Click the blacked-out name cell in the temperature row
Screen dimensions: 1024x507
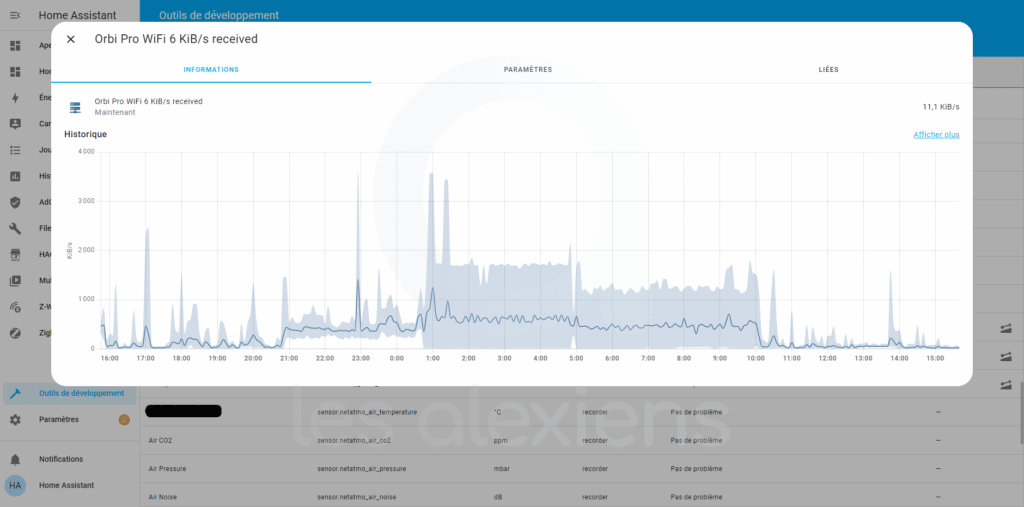(x=183, y=411)
